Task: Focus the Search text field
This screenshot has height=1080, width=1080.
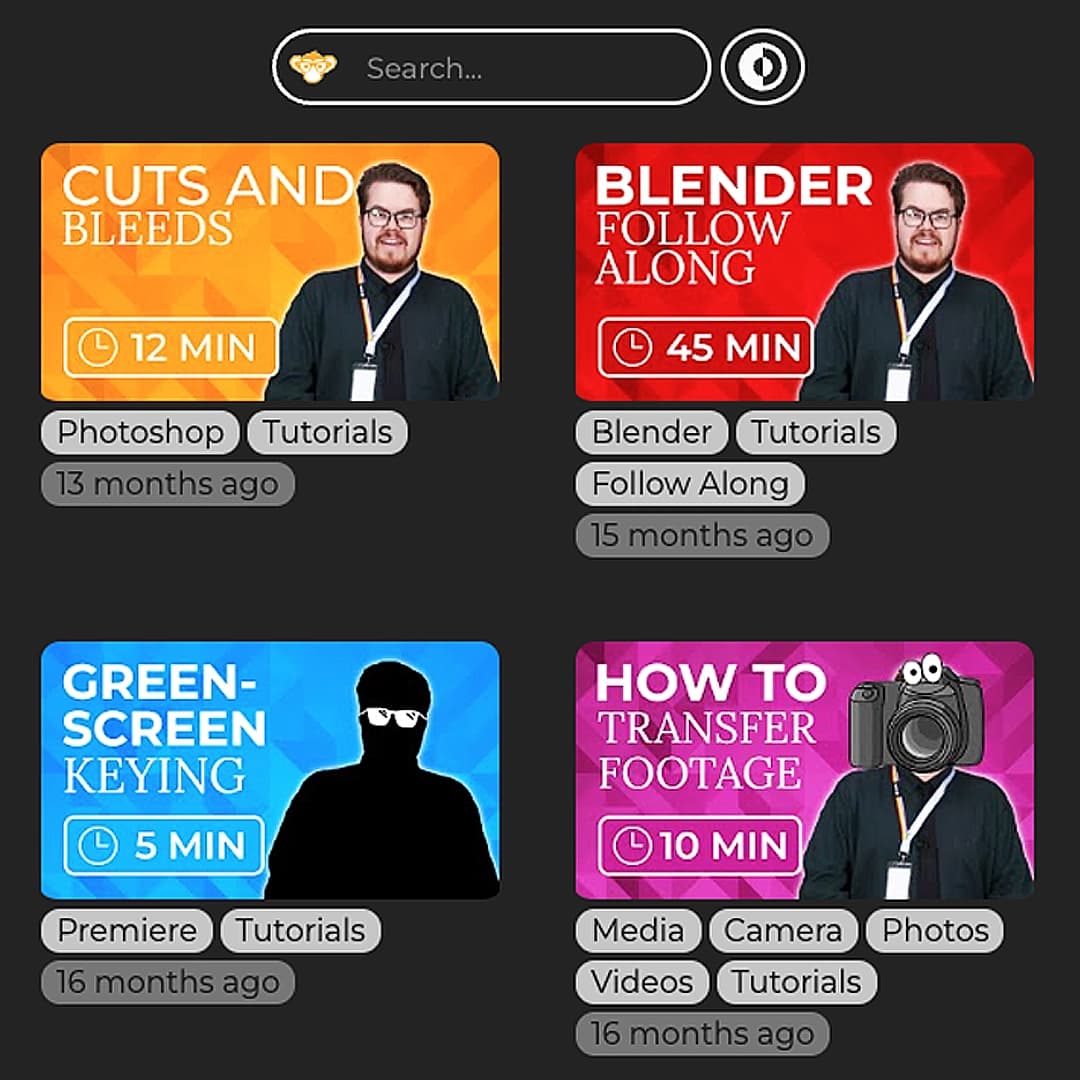Action: [491, 67]
